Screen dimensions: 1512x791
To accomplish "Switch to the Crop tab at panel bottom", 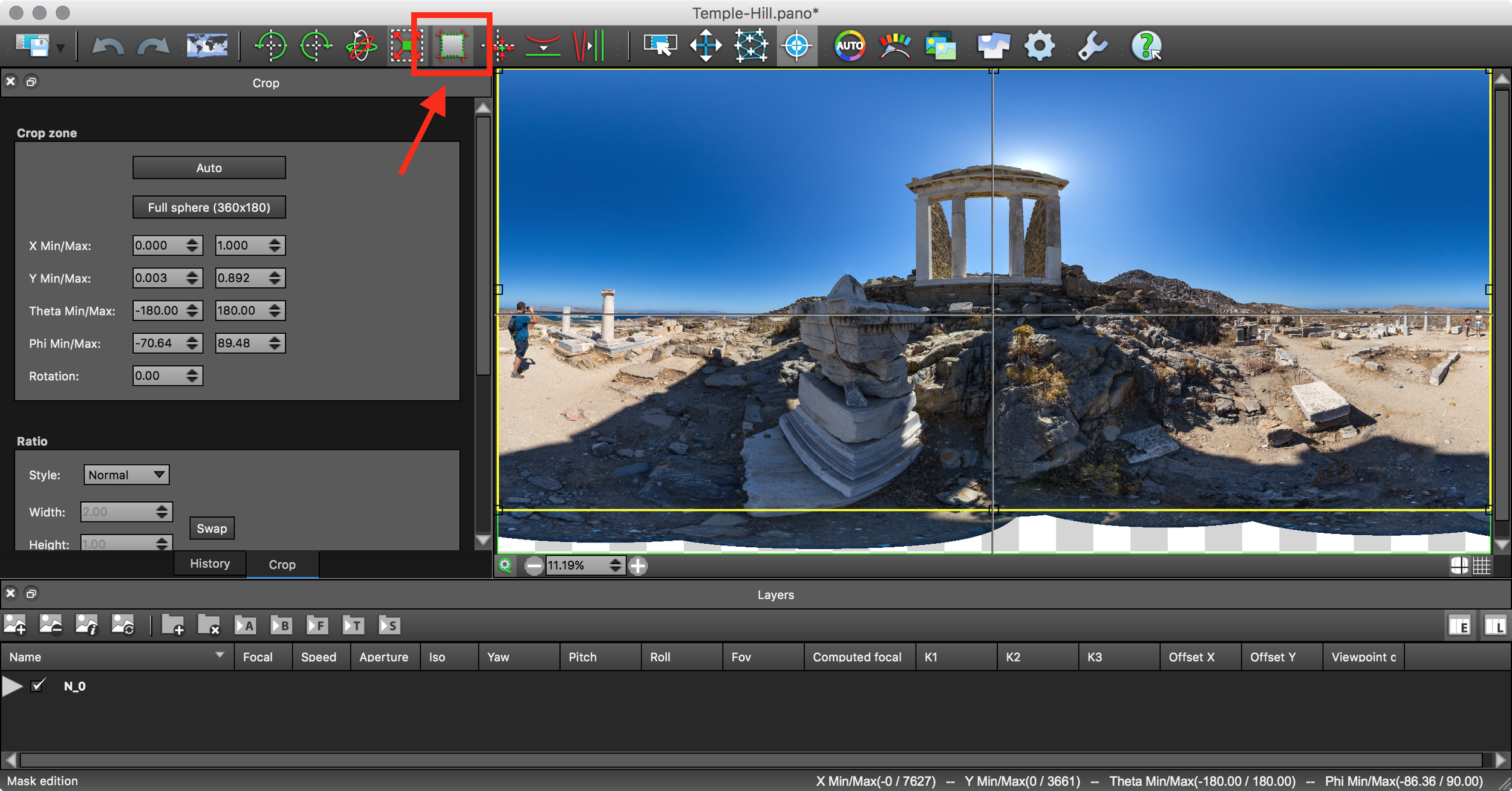I will pos(282,564).
